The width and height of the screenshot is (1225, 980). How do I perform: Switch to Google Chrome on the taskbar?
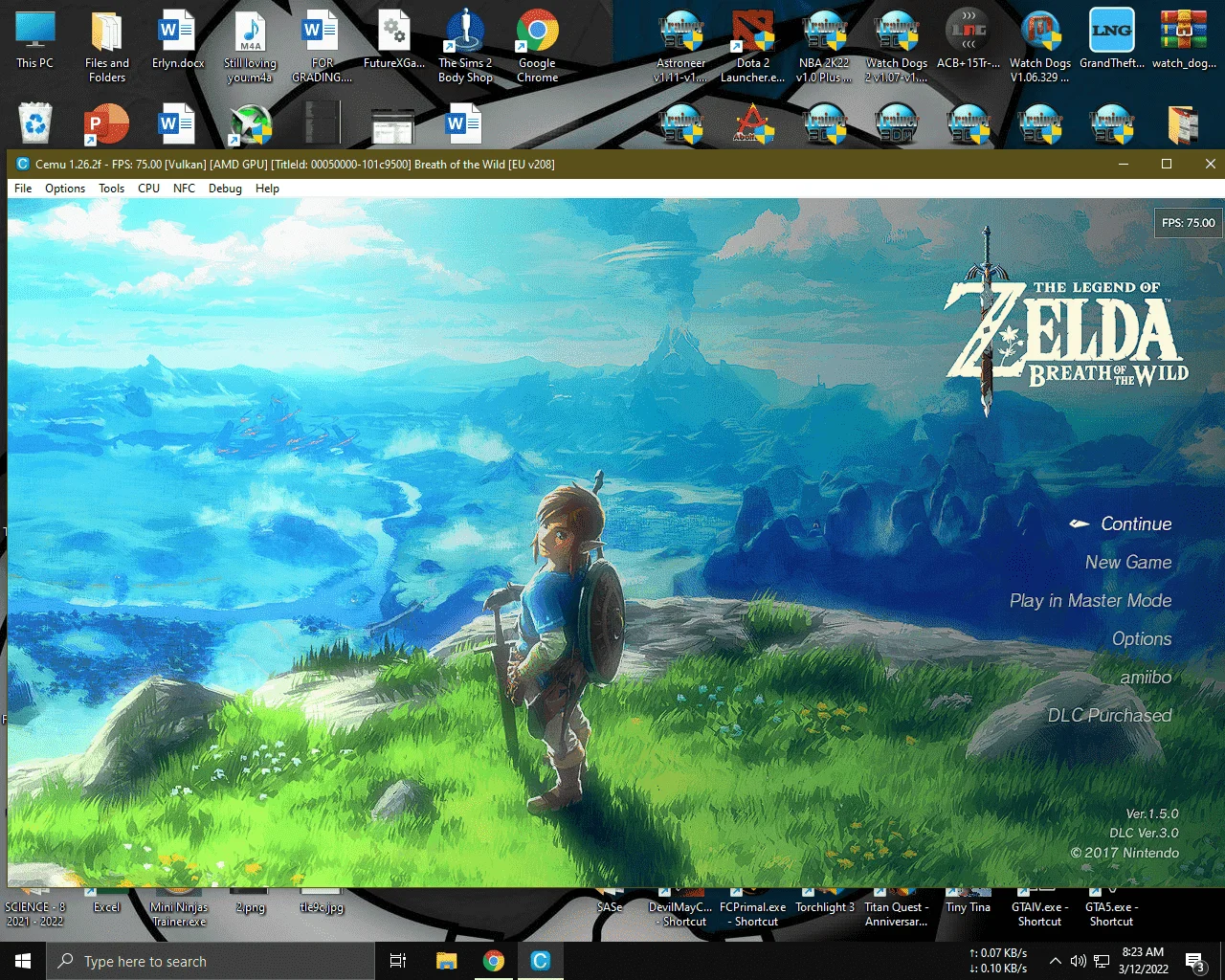[494, 961]
